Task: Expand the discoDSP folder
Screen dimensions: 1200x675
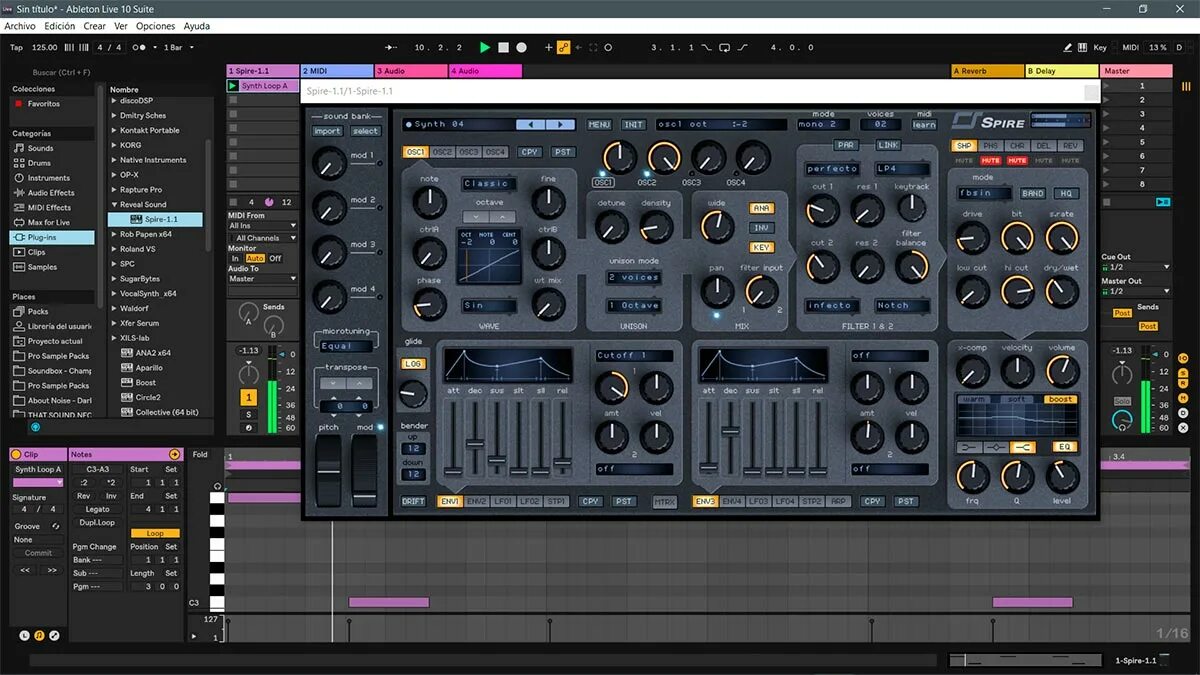Action: [x=114, y=101]
